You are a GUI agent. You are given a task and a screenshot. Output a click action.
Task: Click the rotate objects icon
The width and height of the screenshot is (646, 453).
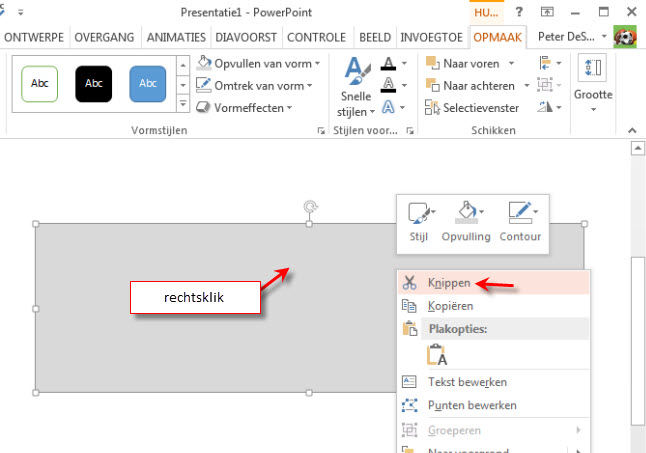[545, 107]
